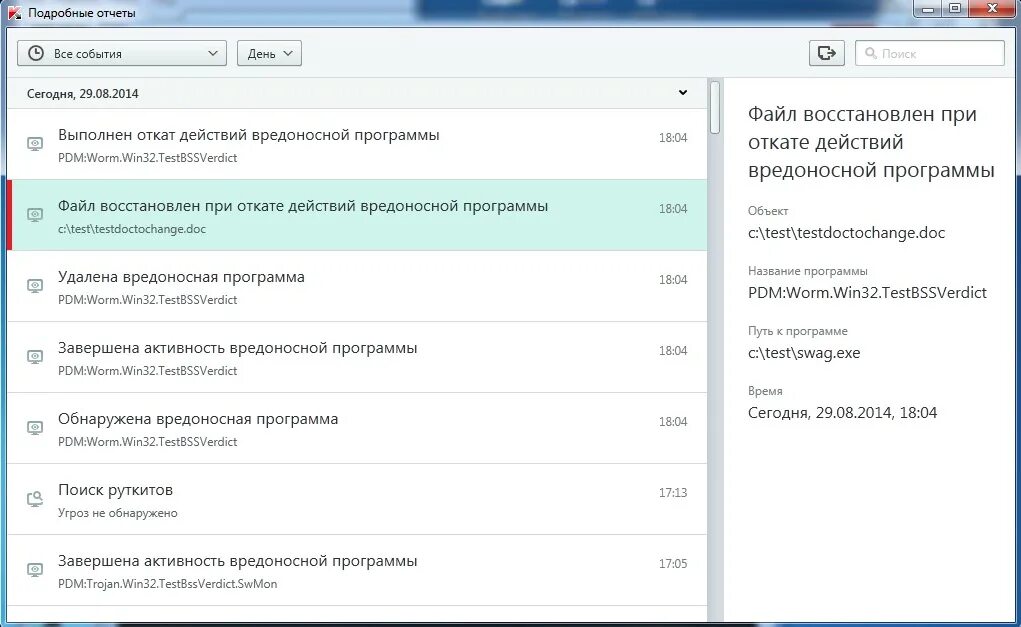The width and height of the screenshot is (1021, 627).
Task: Select 'Выполнен откат действий вредоносной программы' event
Action: pos(357,145)
